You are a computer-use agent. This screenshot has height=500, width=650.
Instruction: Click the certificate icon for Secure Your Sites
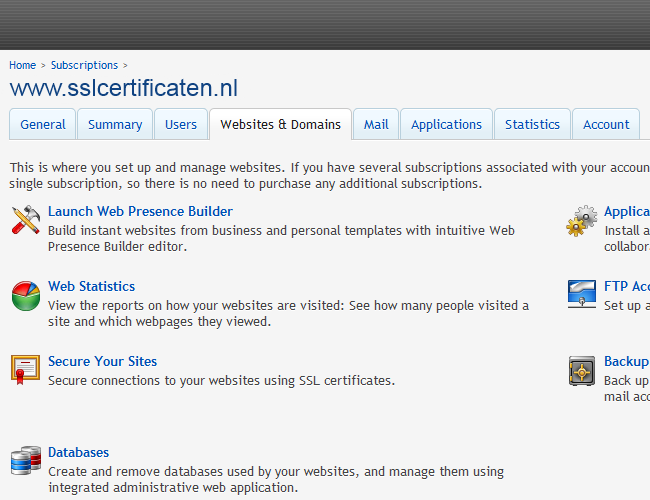(x=26, y=369)
